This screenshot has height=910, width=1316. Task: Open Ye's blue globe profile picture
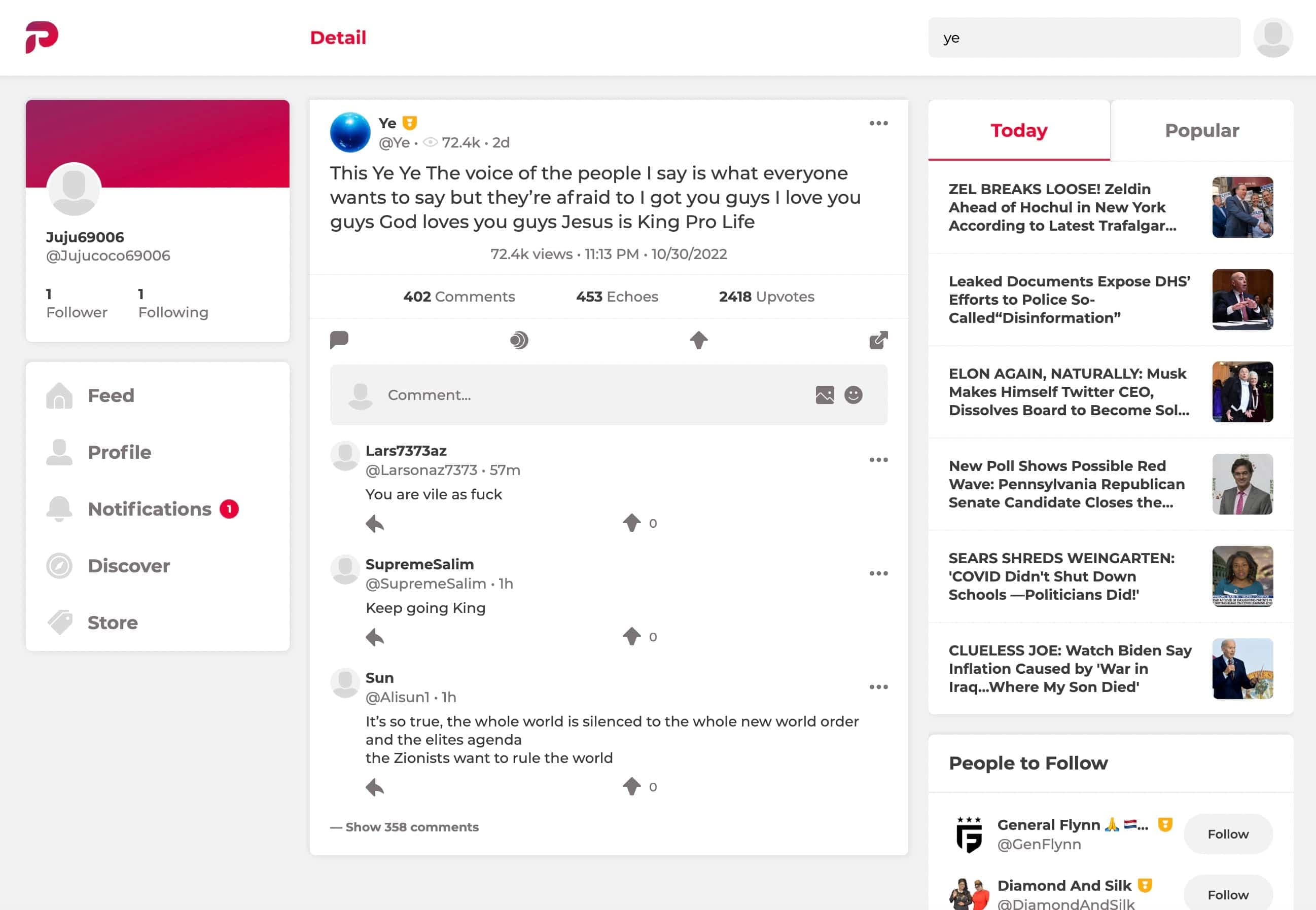[350, 132]
